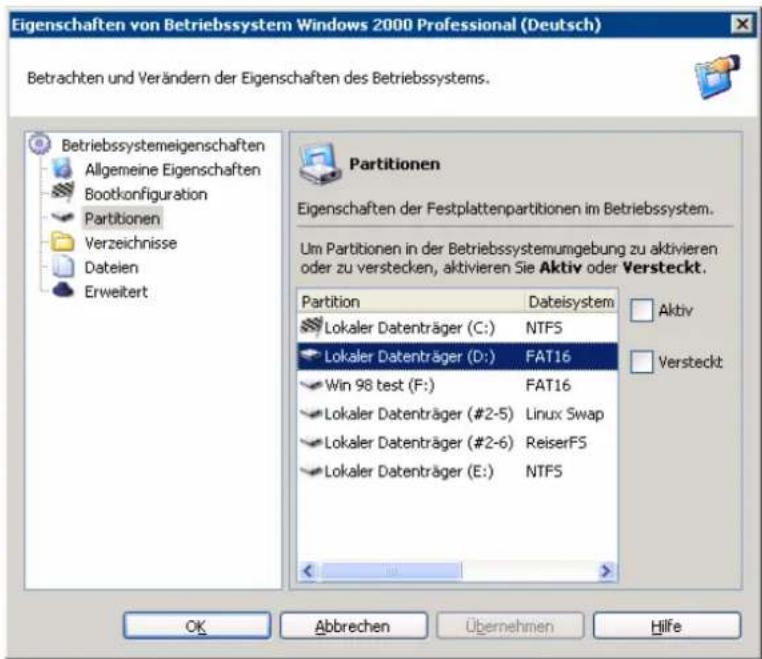This screenshot has width=762, height=659.
Task: Select row Lokaler Datenträger (C:)
Action: coord(457,328)
